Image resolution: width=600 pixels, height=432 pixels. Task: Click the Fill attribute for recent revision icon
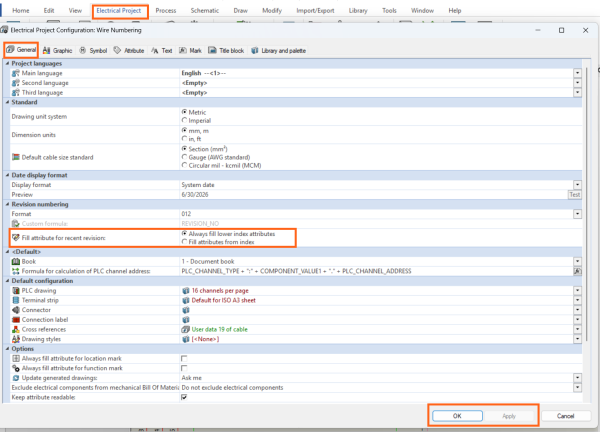16,238
